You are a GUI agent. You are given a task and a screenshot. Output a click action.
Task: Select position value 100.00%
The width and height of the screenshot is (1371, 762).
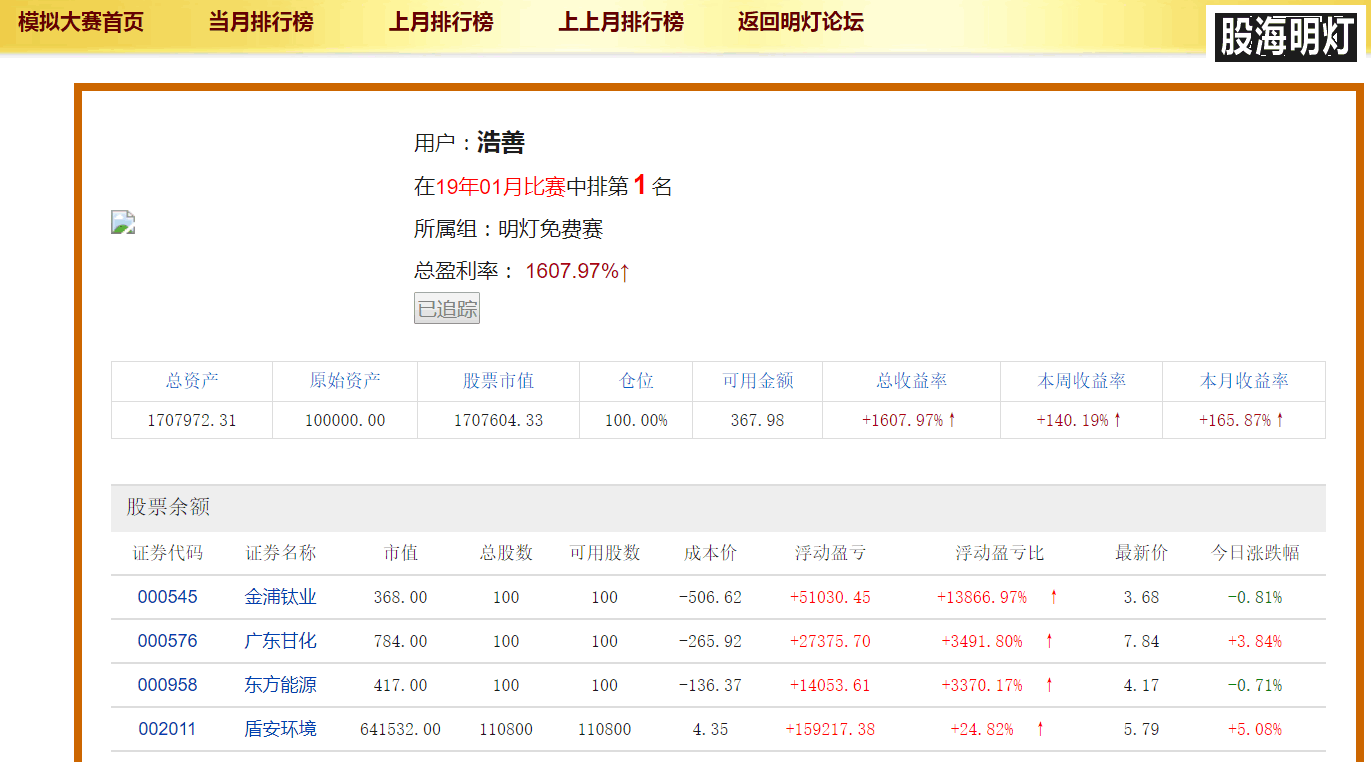pyautogui.click(x=636, y=420)
